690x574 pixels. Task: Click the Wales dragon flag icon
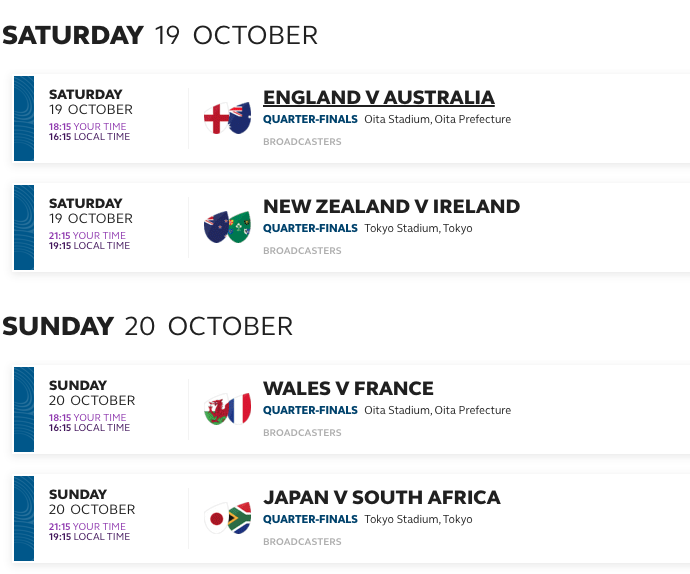tap(216, 409)
